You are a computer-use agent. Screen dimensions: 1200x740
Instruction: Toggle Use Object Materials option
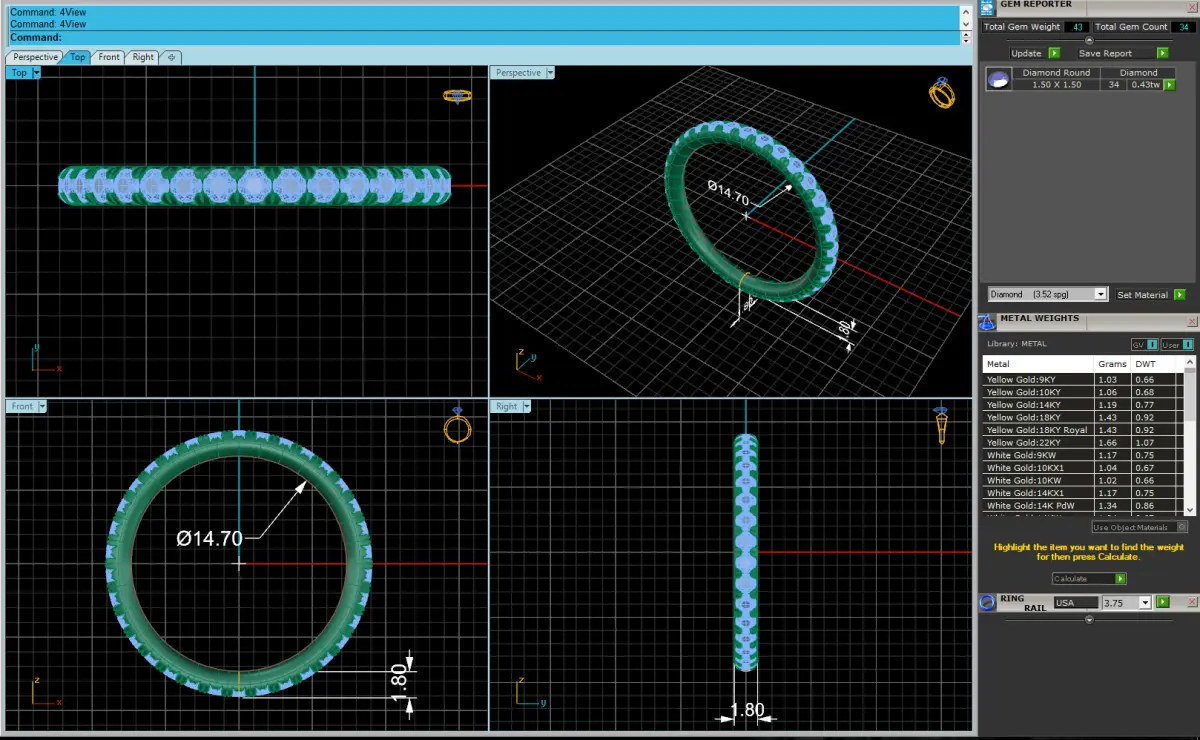[1139, 526]
